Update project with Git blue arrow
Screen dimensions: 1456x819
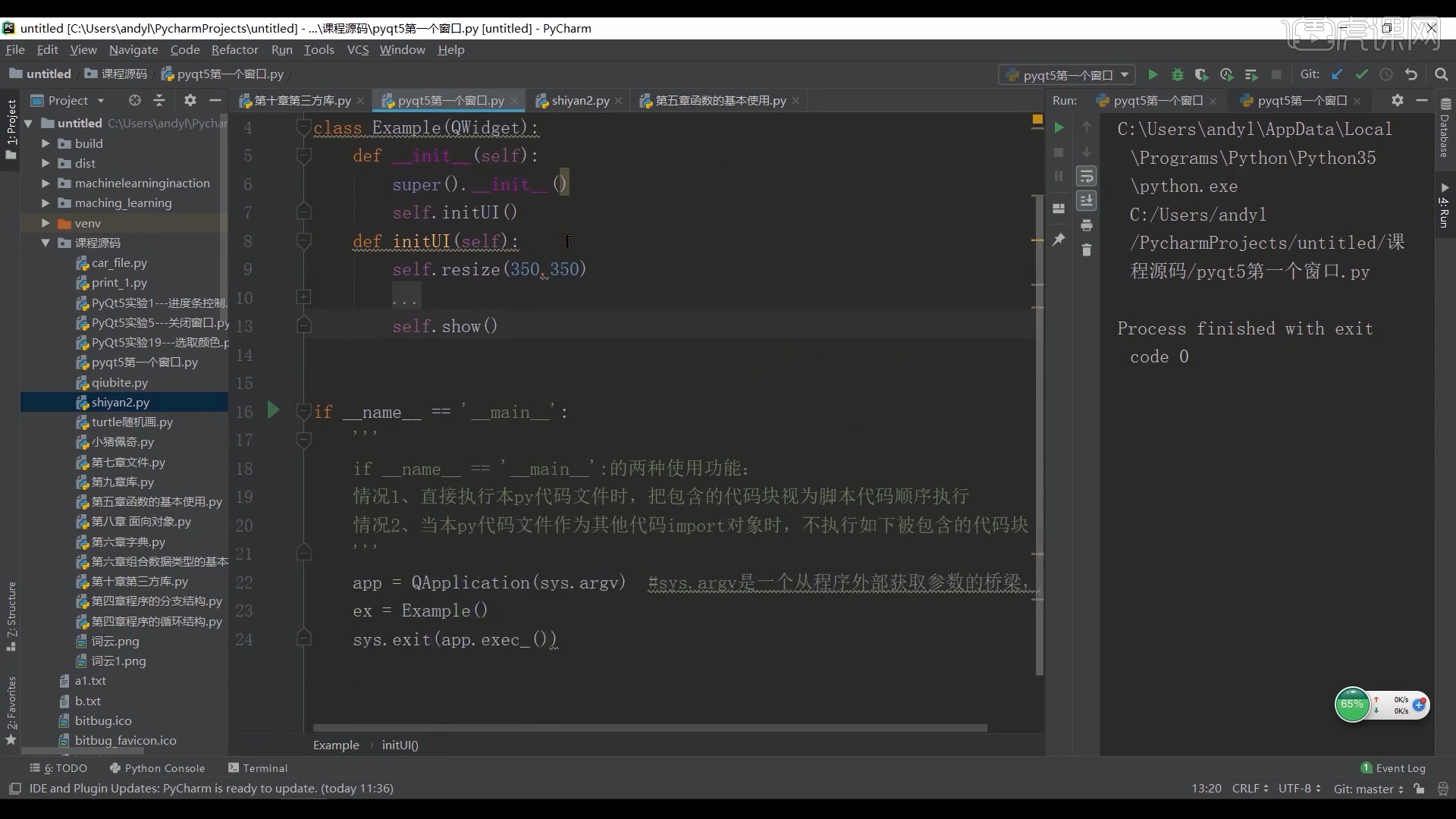1338,74
